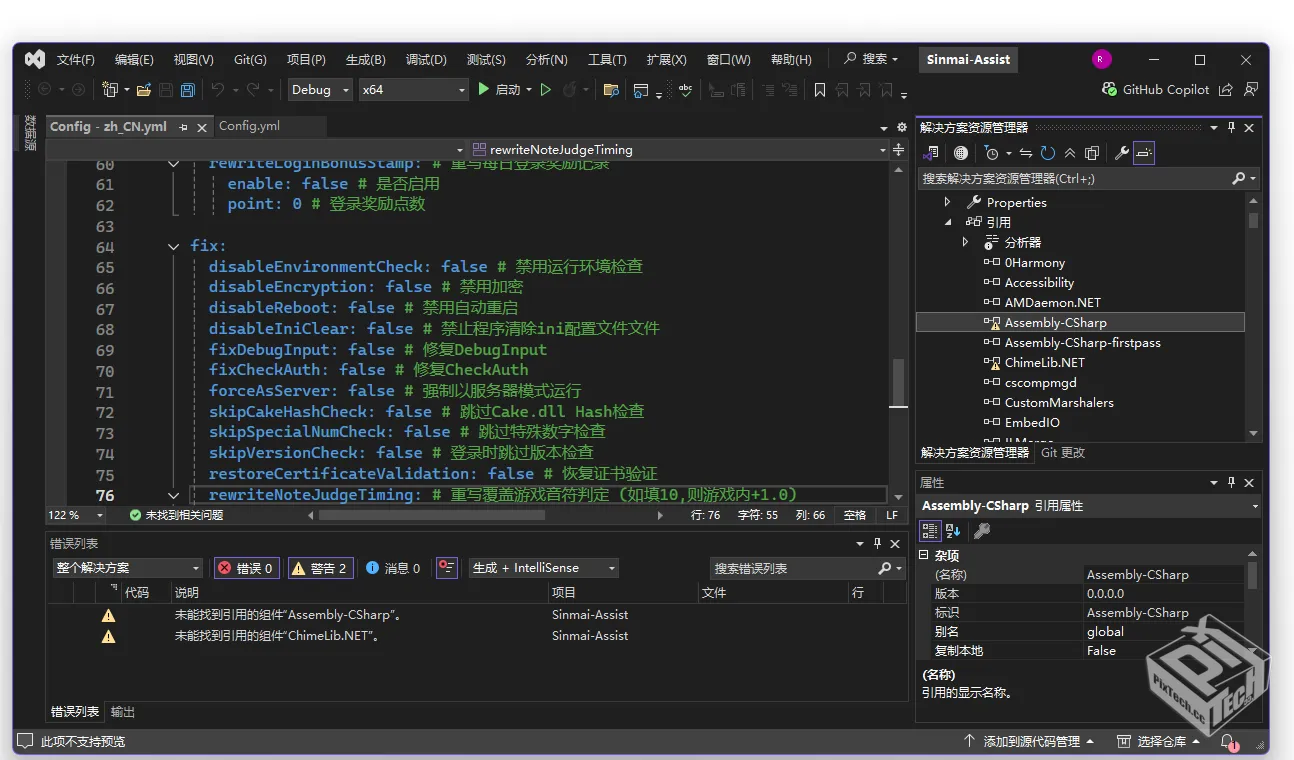
Task: Toggle the Warnings 2 filter button
Action: click(x=318, y=568)
